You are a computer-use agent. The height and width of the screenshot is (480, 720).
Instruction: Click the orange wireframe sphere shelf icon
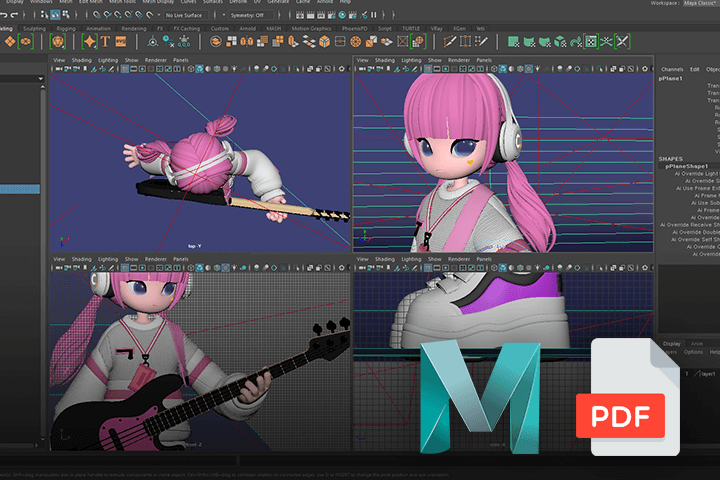point(355,42)
